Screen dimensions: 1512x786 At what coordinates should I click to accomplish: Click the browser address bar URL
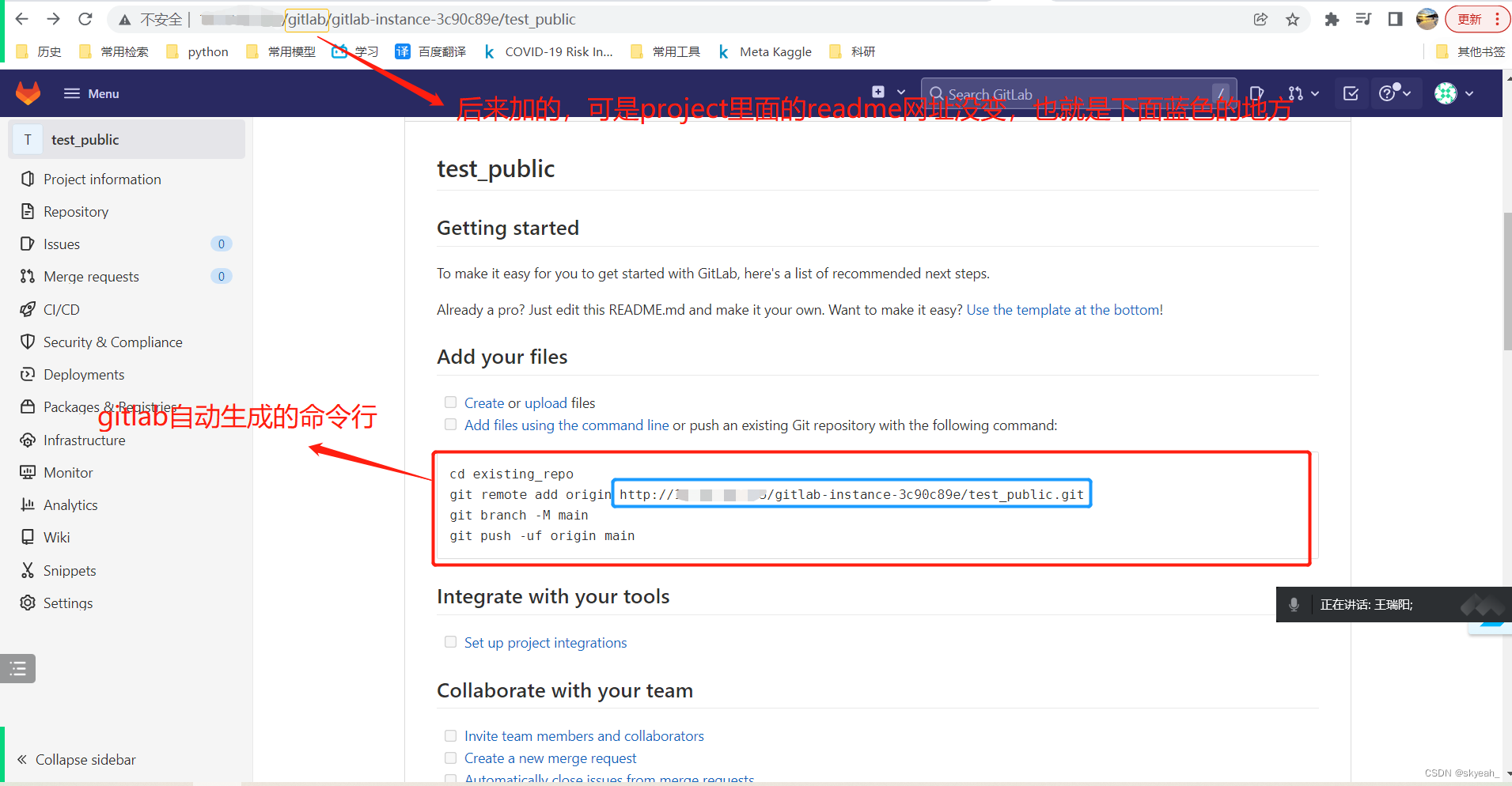pos(431,19)
